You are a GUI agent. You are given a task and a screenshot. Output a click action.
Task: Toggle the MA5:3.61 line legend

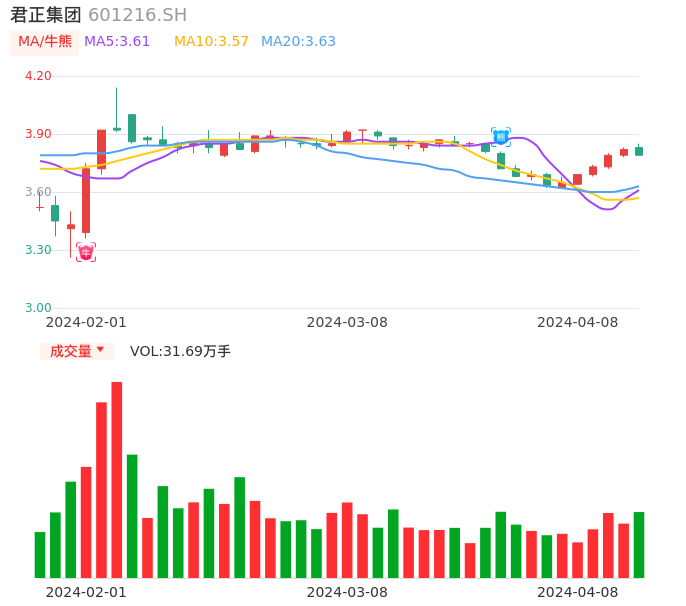(x=117, y=42)
